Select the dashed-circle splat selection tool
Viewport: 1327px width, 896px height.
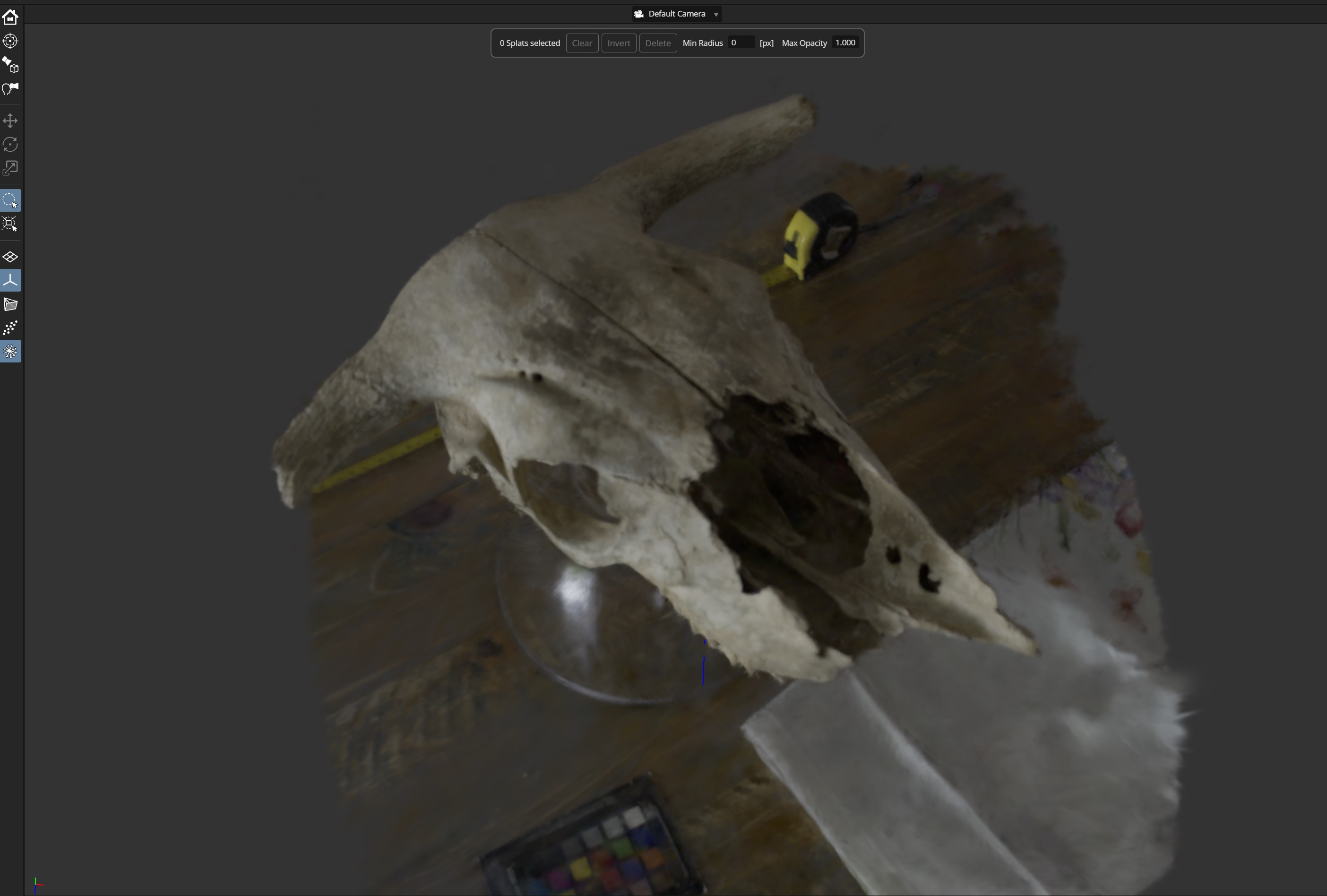point(10,200)
